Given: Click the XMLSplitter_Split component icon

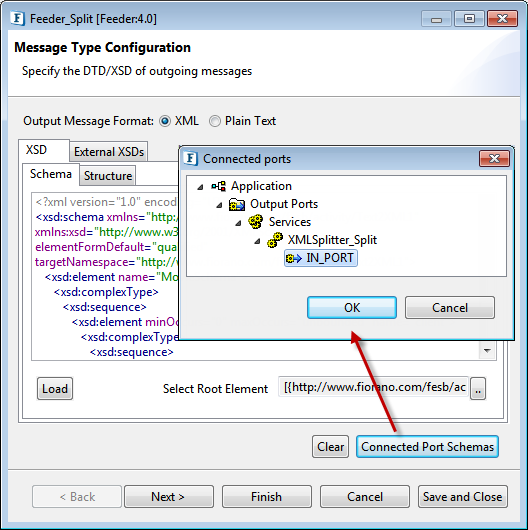Looking at the screenshot, I should [x=275, y=240].
